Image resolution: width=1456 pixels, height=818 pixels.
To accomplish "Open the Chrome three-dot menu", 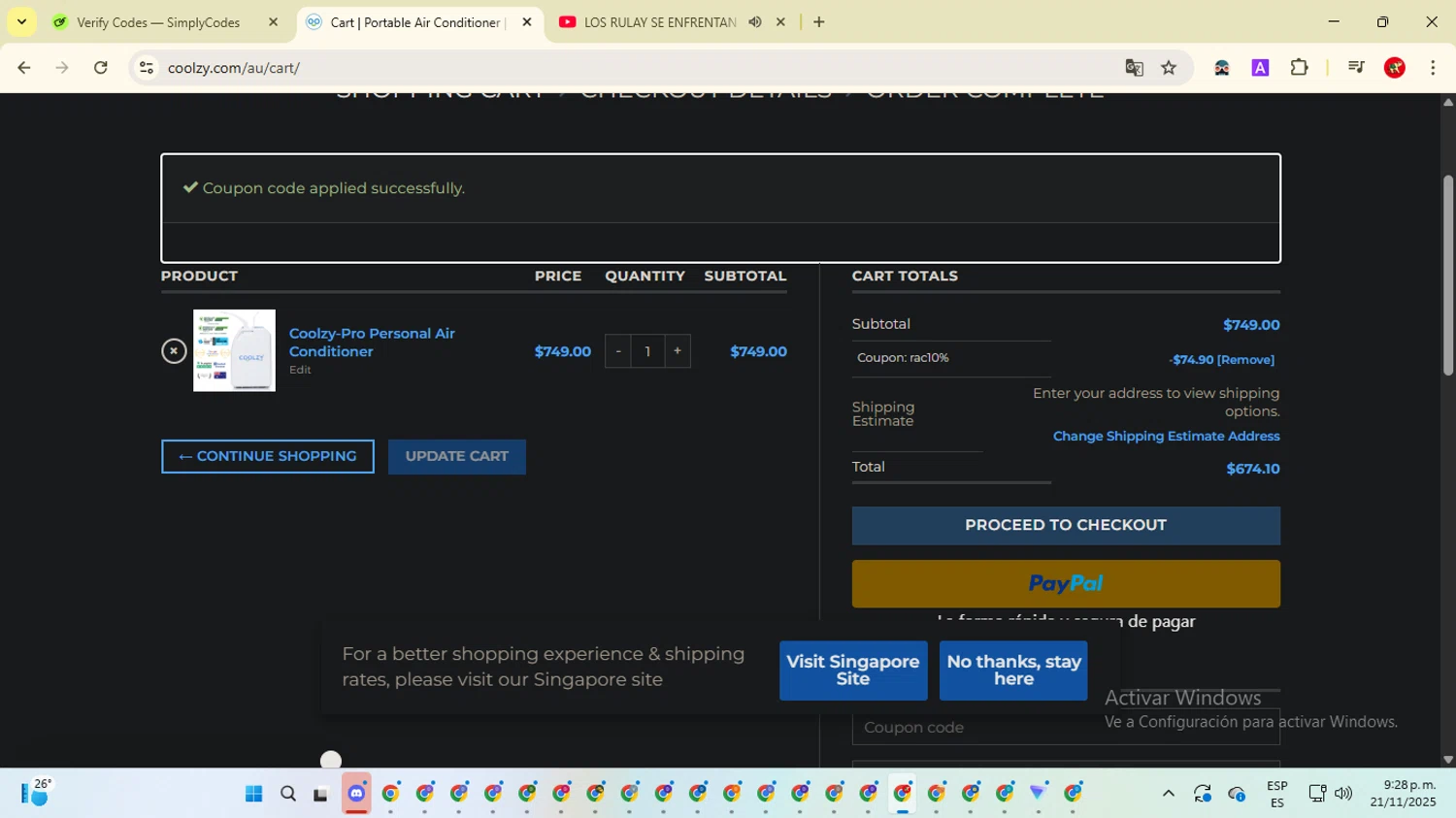I will pyautogui.click(x=1433, y=68).
